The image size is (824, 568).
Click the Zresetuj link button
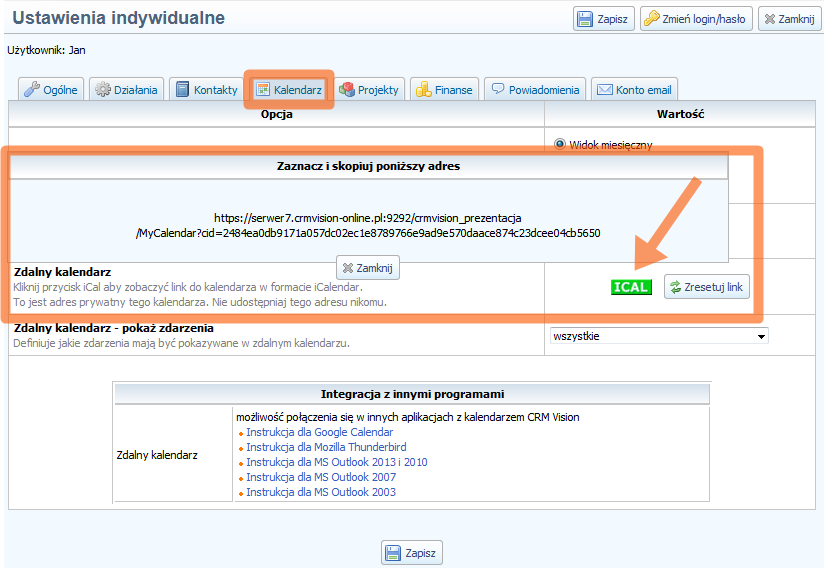[706, 287]
